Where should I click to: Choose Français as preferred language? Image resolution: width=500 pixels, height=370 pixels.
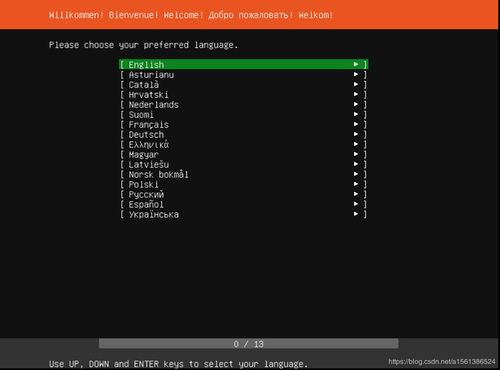[x=243, y=125]
